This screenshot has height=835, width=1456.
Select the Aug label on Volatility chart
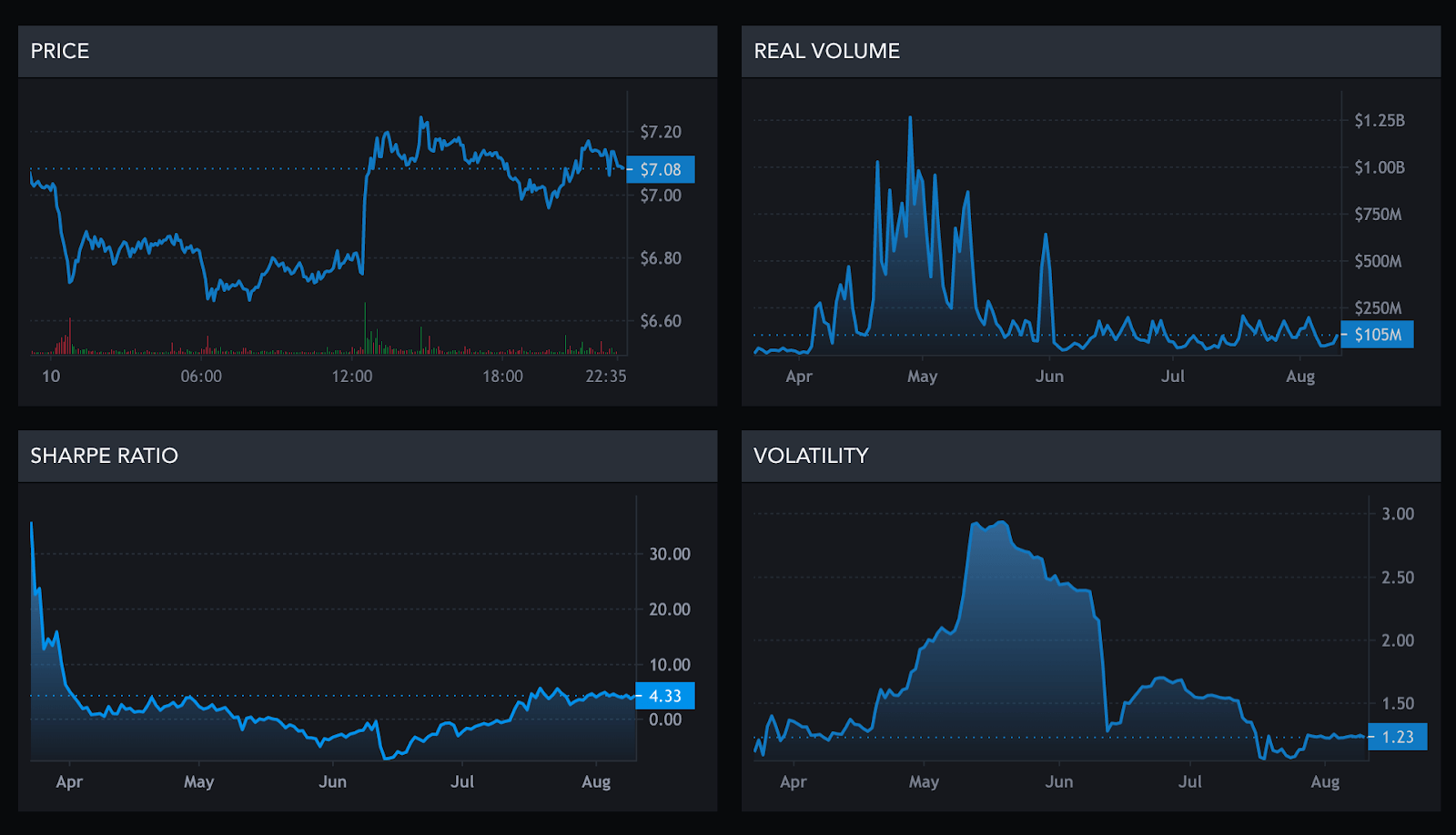click(x=1325, y=782)
